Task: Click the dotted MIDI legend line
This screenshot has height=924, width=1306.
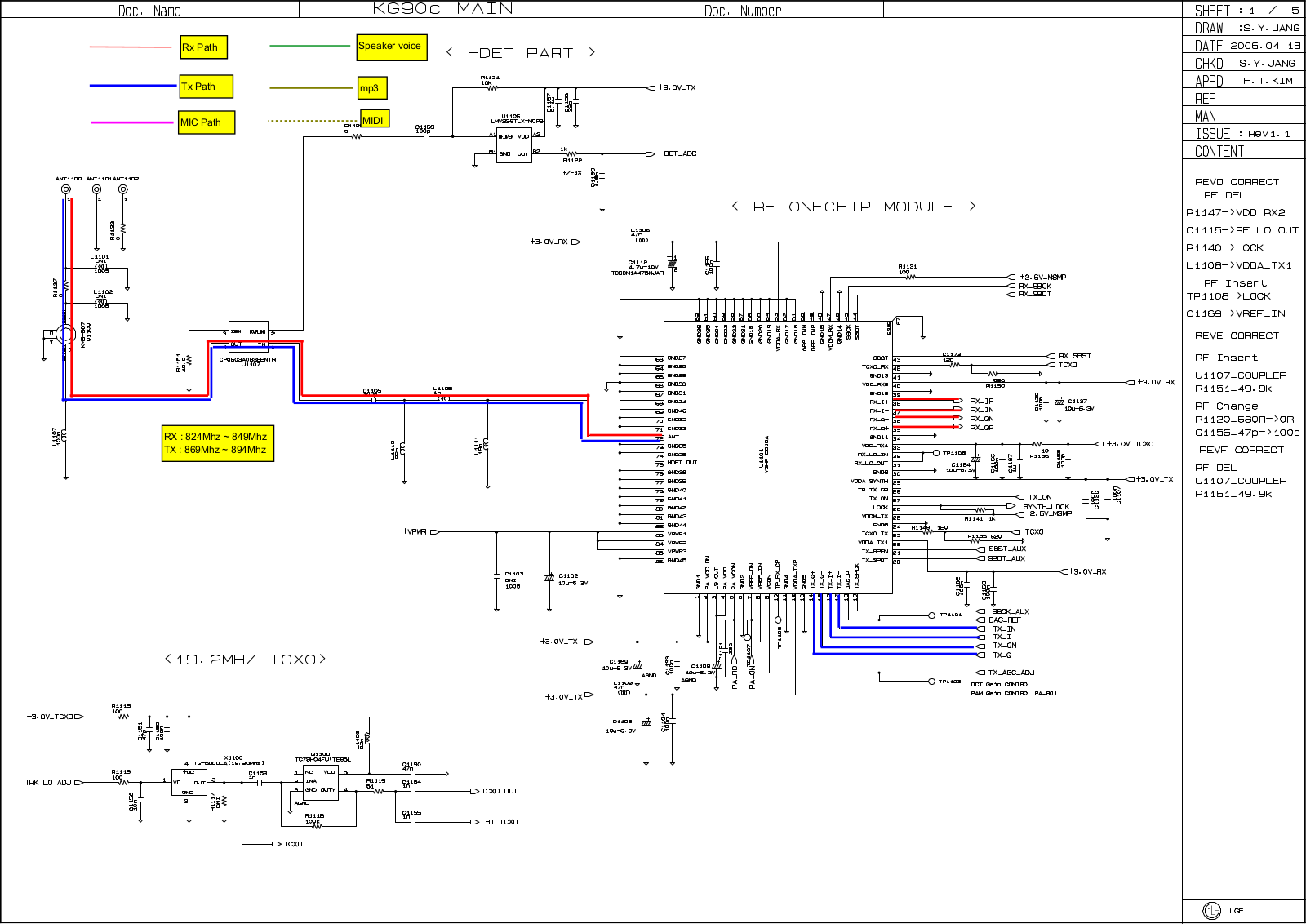Action: [314, 121]
